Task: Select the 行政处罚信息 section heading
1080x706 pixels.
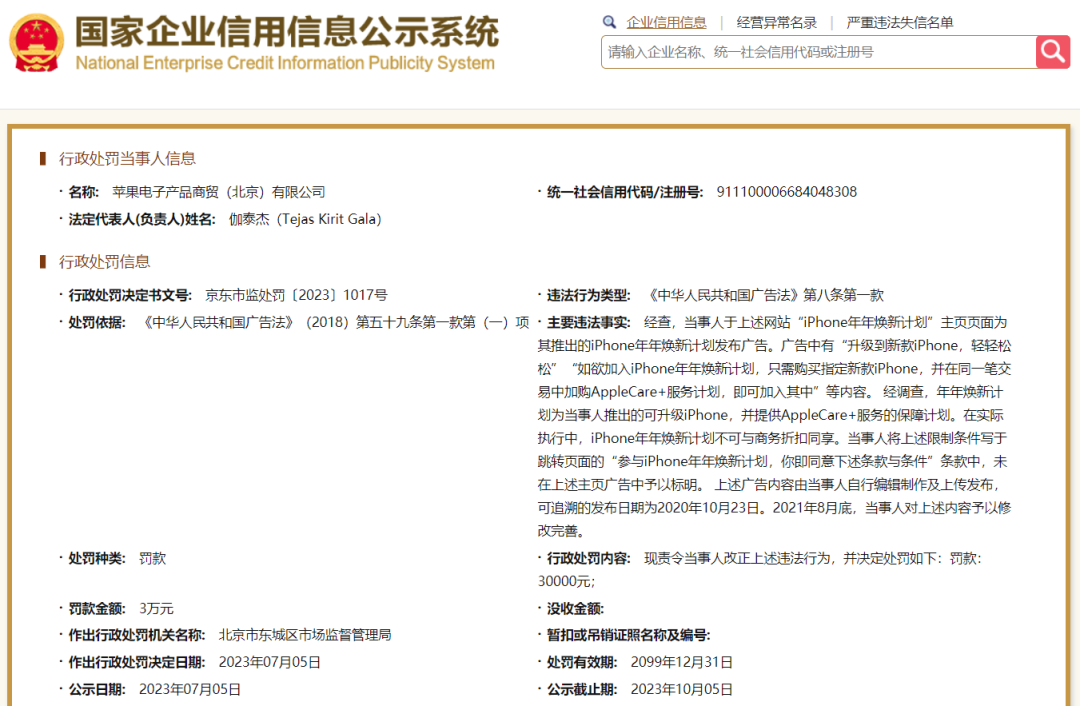Action: [x=104, y=262]
